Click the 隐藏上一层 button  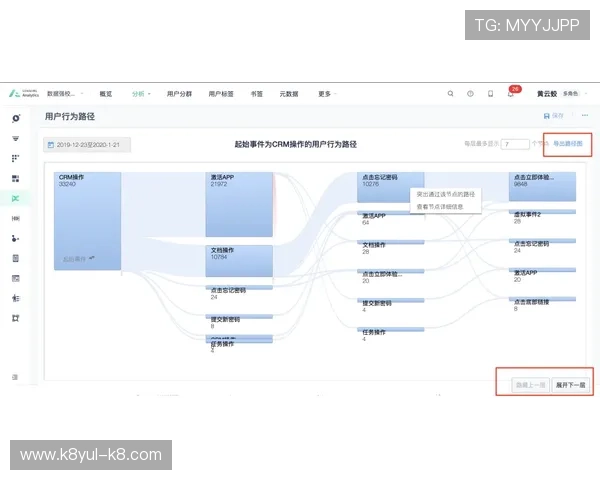(x=530, y=385)
